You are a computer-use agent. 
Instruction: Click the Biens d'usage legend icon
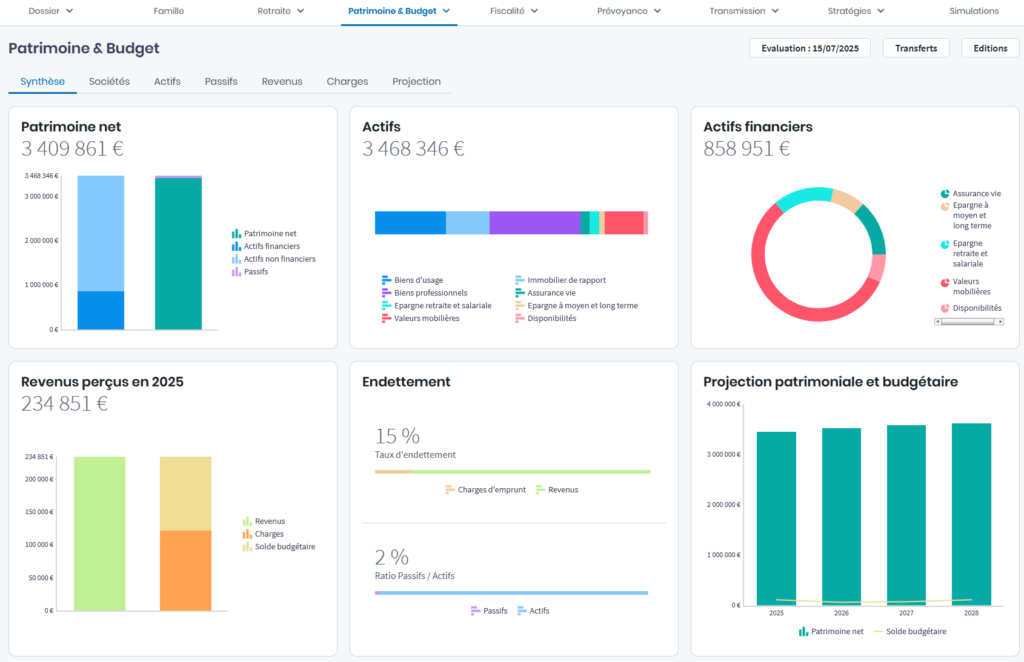386,280
